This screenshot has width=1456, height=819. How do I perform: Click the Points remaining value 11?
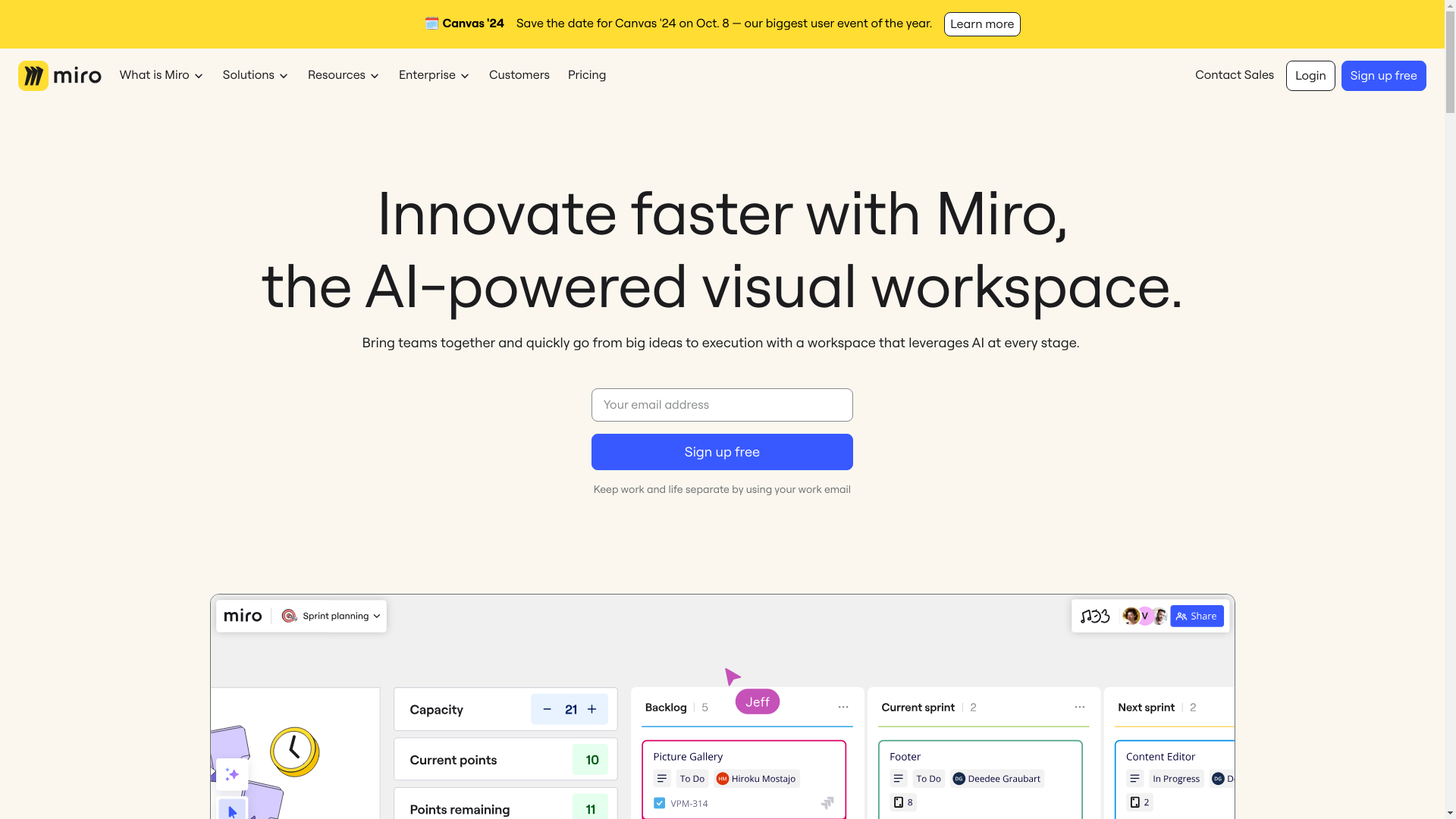[x=590, y=808]
